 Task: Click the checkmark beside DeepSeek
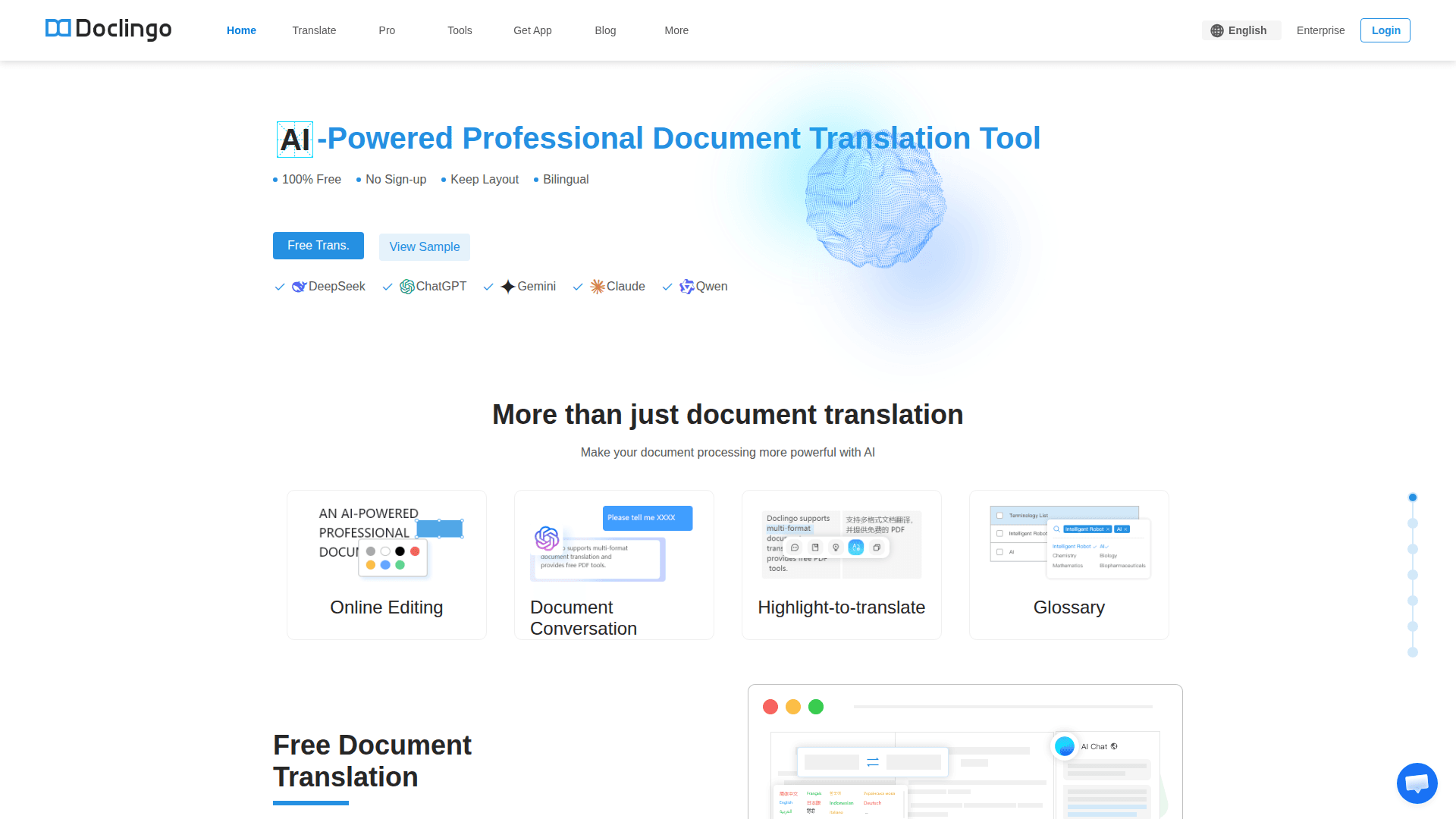tap(279, 287)
